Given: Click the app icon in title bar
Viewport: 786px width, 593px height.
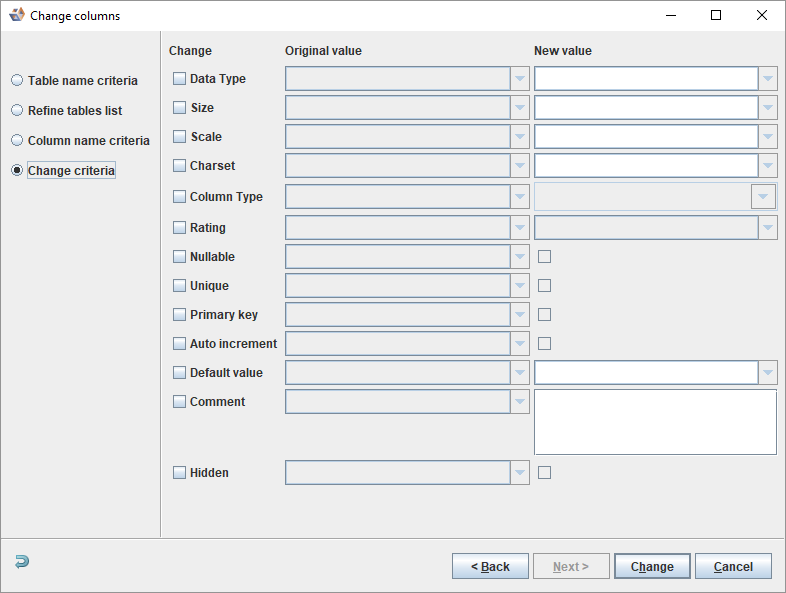Looking at the screenshot, I should point(16,15).
